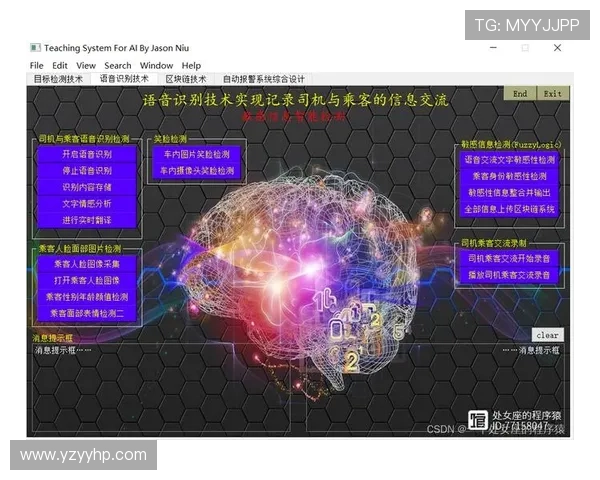Switch to the 区块链技术 tab

coord(185,78)
